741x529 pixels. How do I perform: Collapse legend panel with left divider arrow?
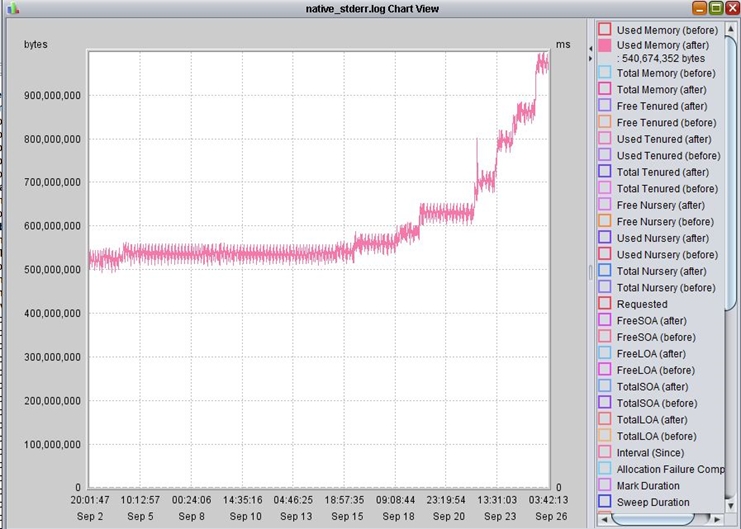(x=590, y=49)
